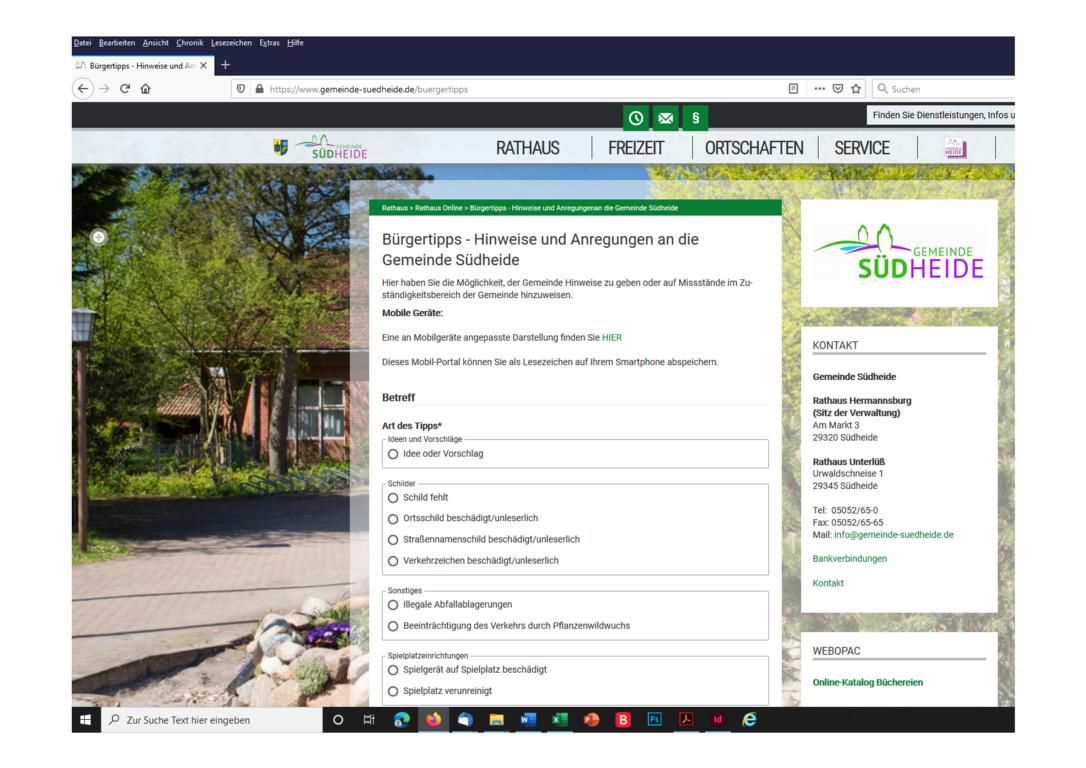Select 'Illegale Abfallablagerungen' radio button

tap(393, 605)
